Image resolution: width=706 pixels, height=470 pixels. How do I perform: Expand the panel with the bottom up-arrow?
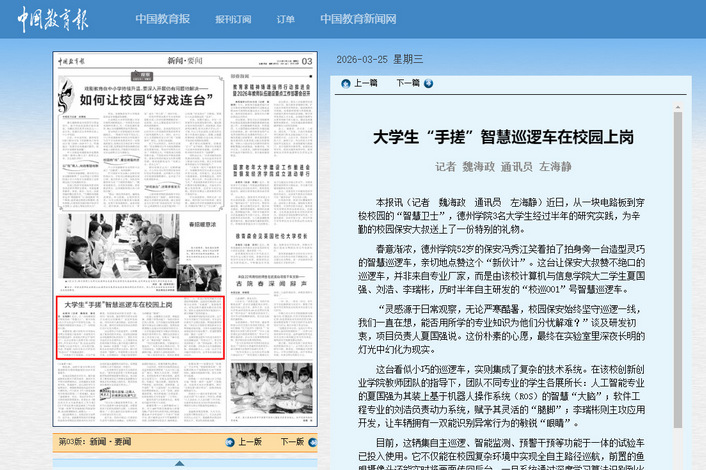pos(179,463)
